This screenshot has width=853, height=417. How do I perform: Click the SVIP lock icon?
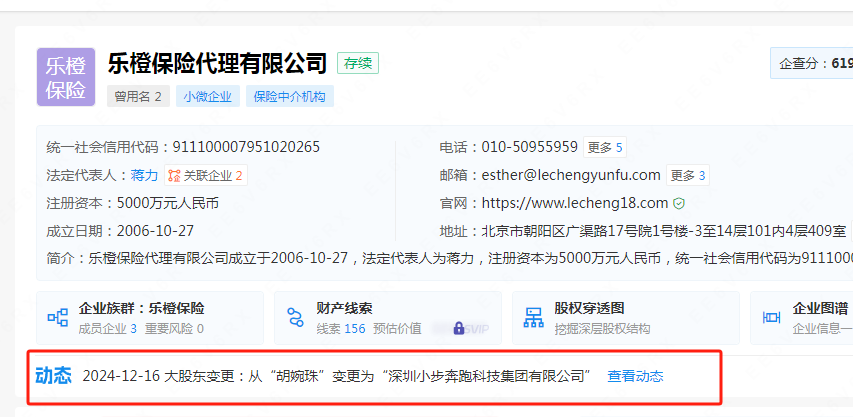(x=459, y=328)
